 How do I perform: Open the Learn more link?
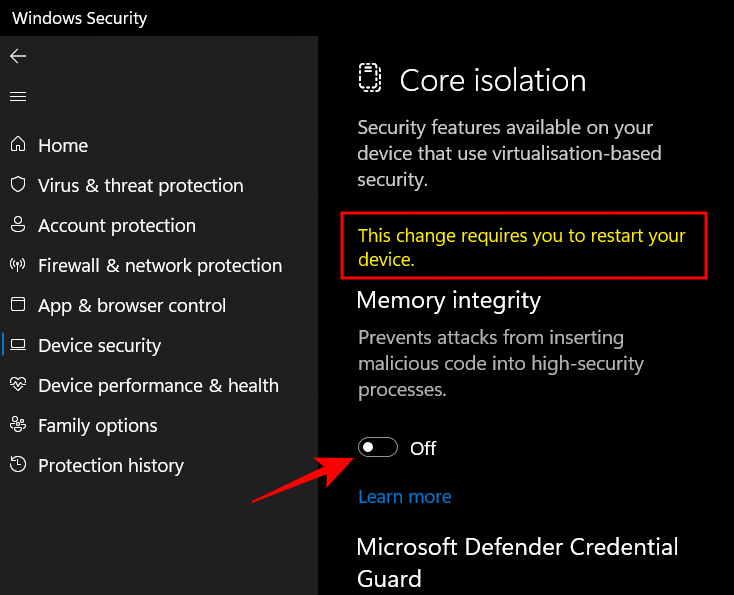tap(404, 497)
